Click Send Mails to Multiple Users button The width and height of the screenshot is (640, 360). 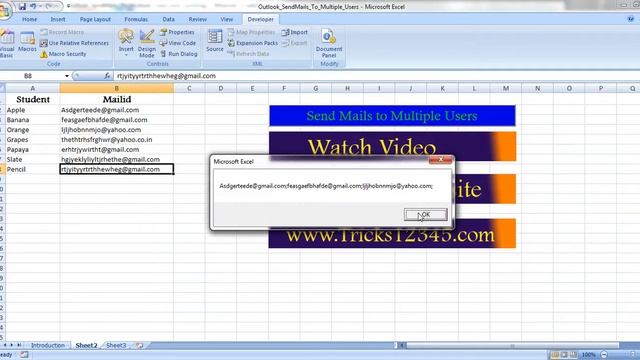[392, 116]
